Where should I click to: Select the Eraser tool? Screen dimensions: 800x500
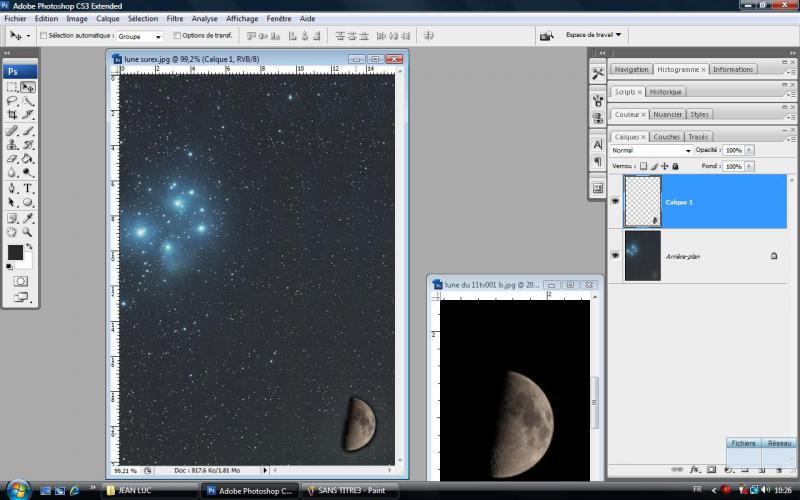pos(13,159)
